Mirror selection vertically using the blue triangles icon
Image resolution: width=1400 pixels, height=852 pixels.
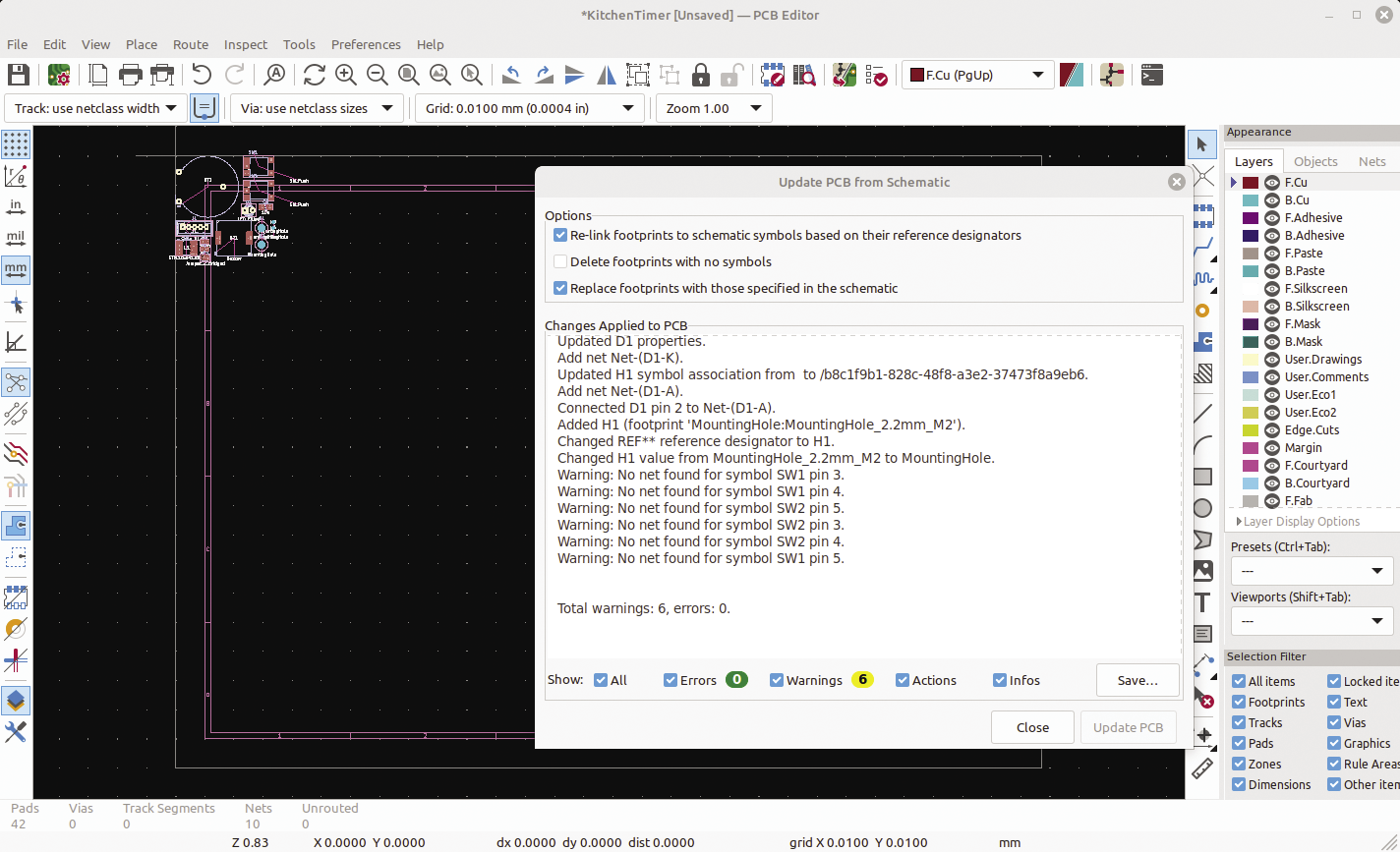coord(574,75)
